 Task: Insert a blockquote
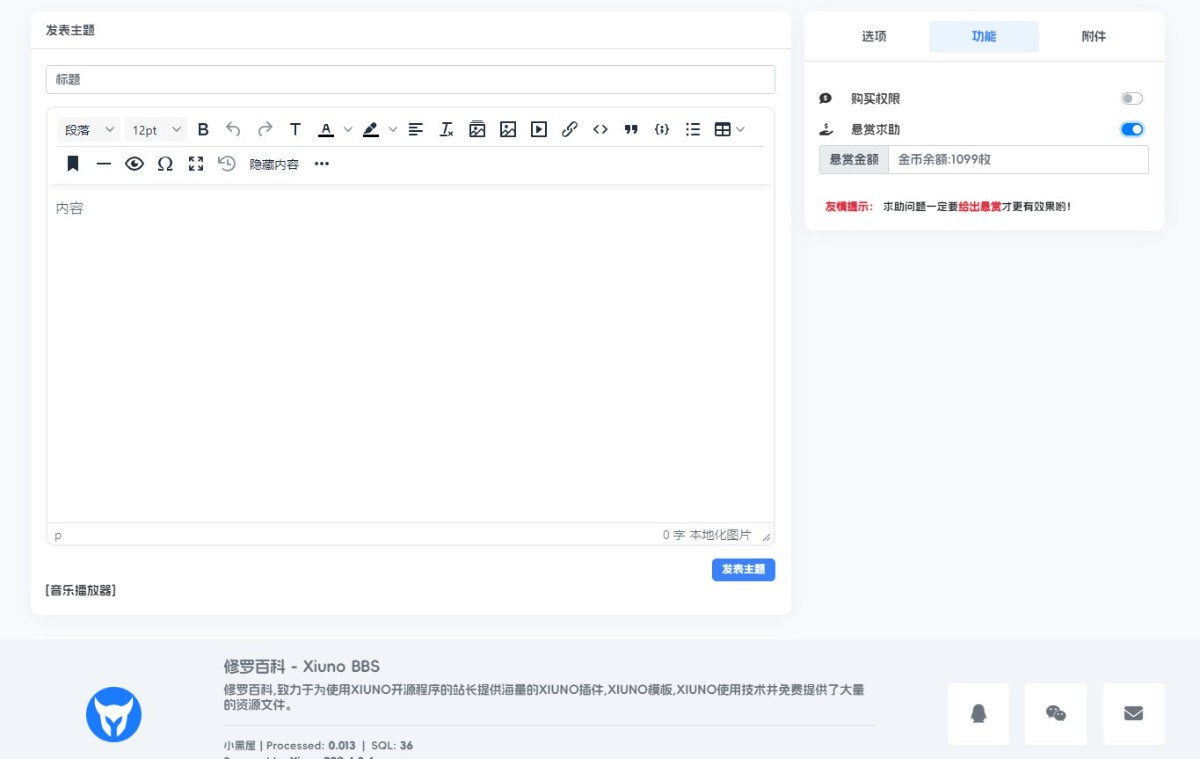(x=631, y=129)
